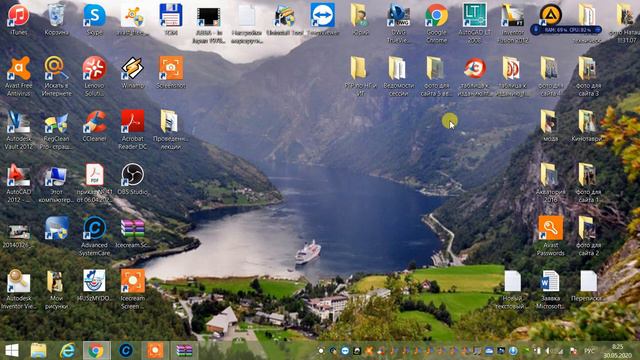640x360 pixels.
Task: Launch OBS Studio
Action: (x=132, y=179)
